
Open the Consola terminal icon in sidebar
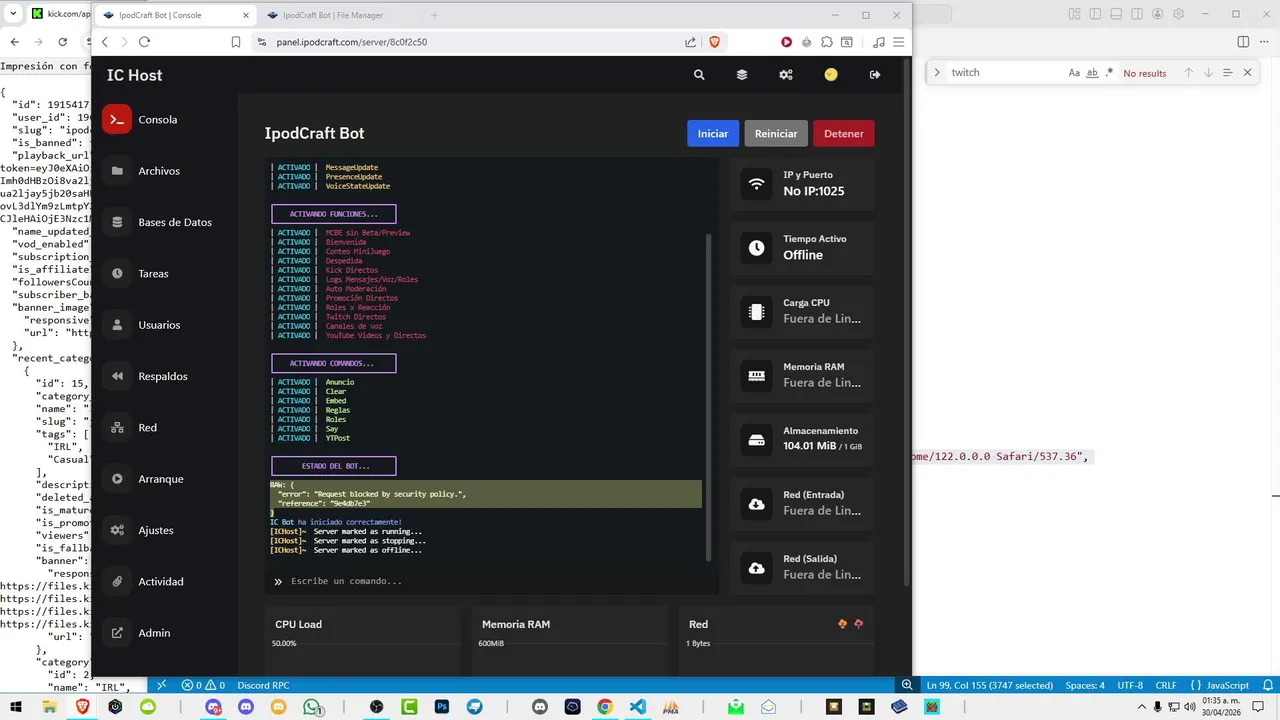coord(117,120)
